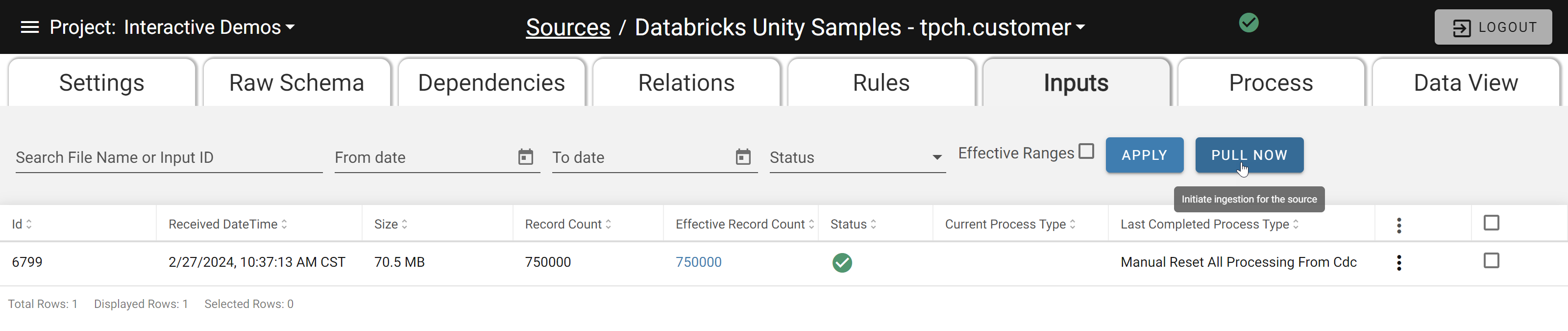Switch to the Raw Schema tab
This screenshot has height=331, width=1568.
tap(296, 83)
